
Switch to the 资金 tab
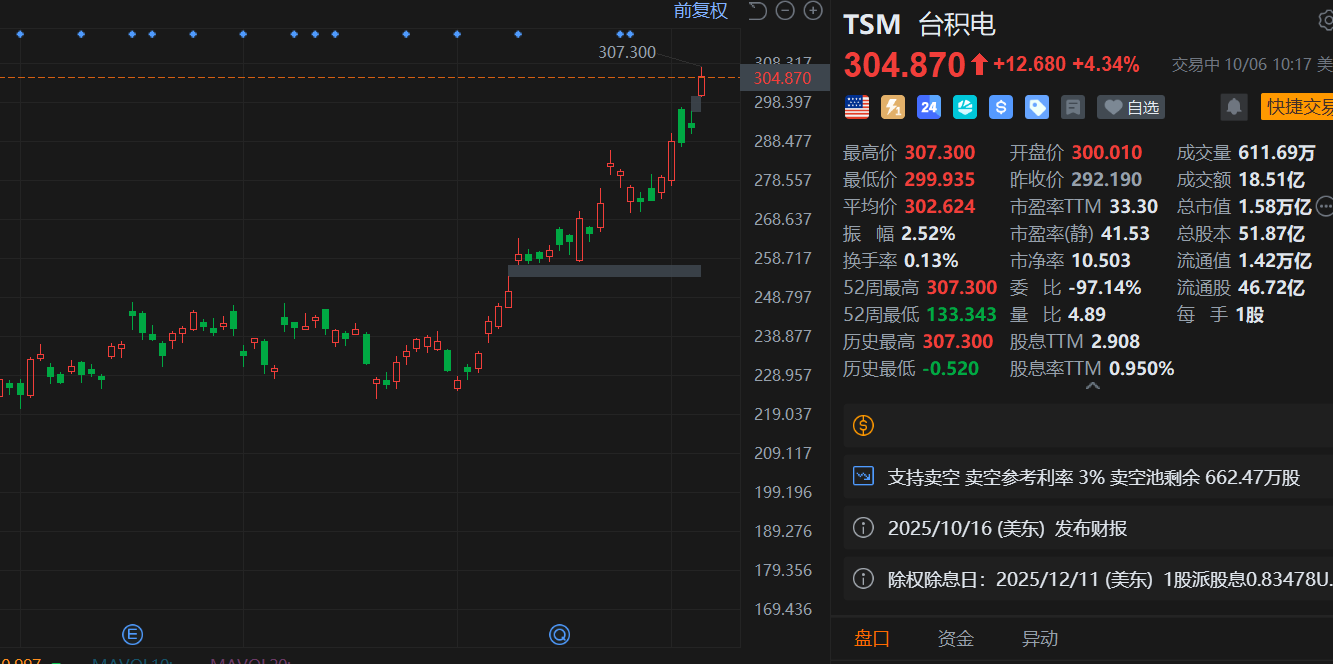click(956, 638)
